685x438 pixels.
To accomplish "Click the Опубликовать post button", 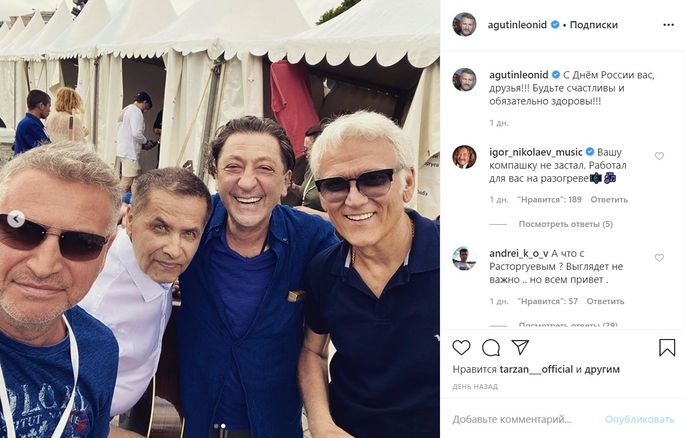I will pyautogui.click(x=640, y=420).
